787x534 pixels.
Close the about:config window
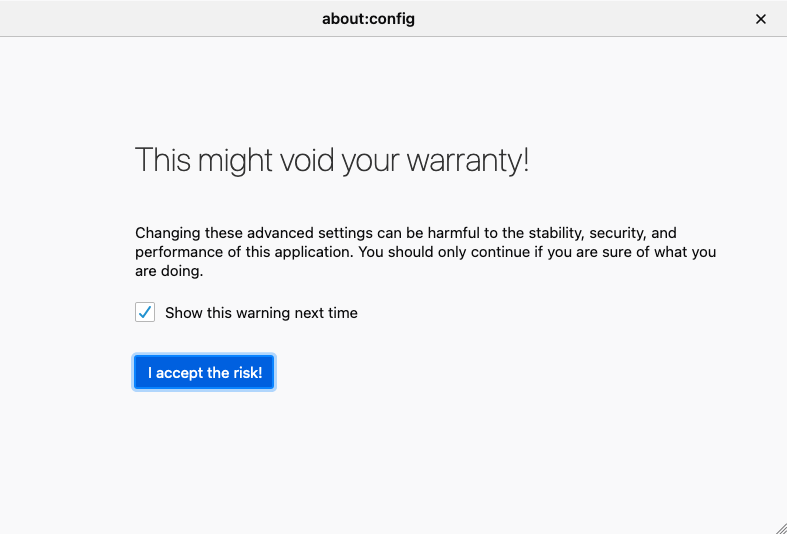pos(761,19)
